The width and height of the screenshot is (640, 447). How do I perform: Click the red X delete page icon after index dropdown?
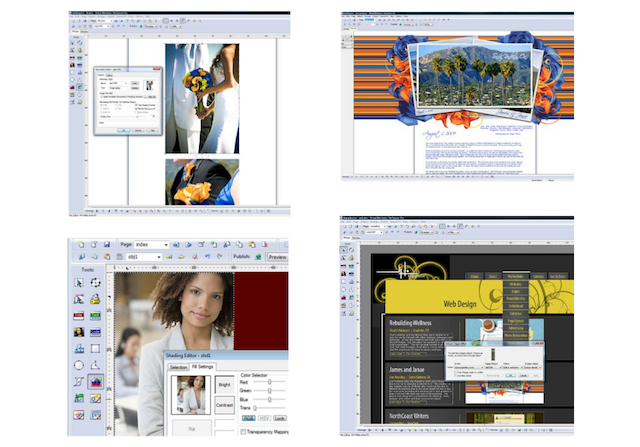[x=265, y=245]
